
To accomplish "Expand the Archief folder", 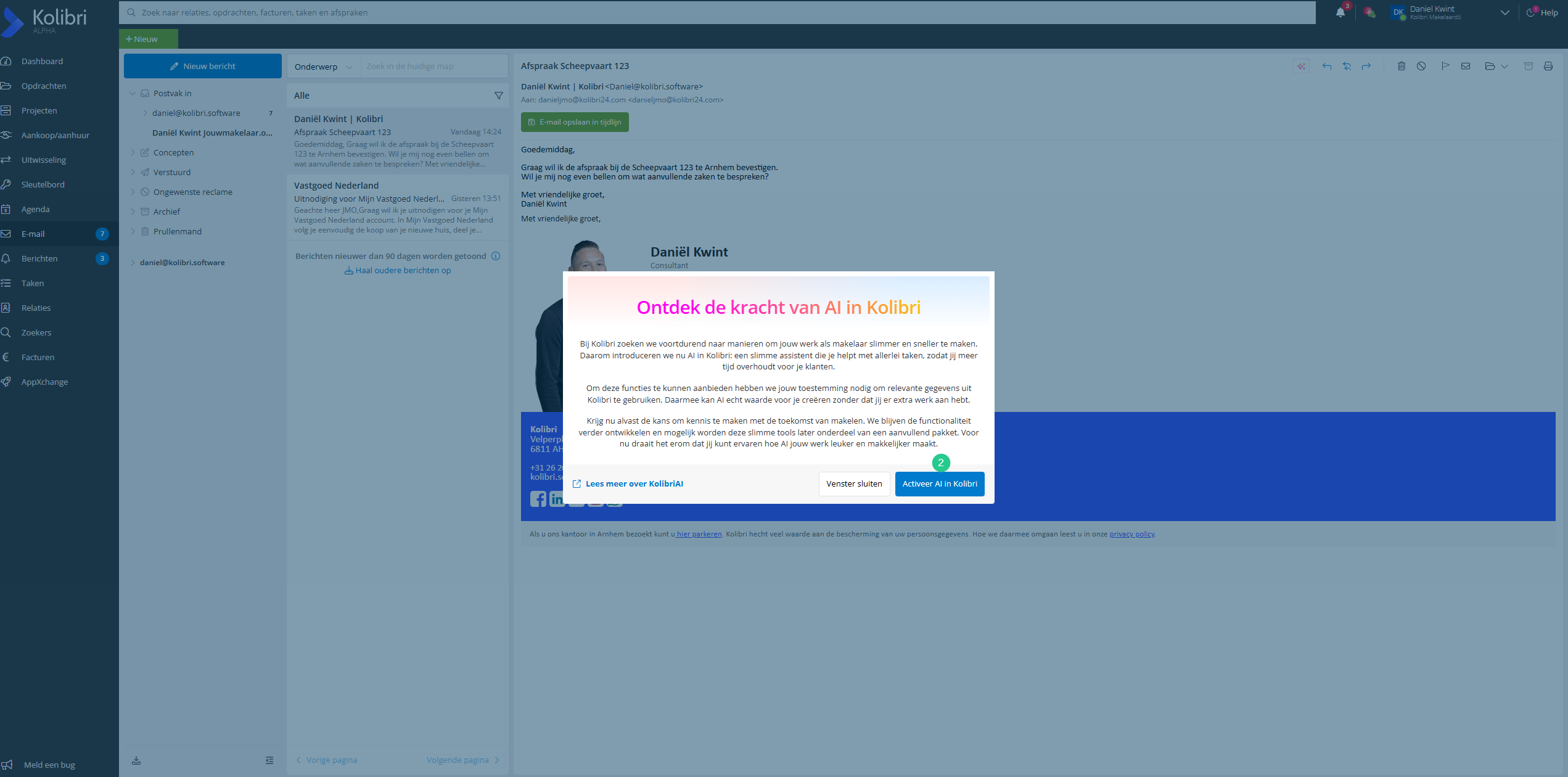I will click(x=133, y=212).
